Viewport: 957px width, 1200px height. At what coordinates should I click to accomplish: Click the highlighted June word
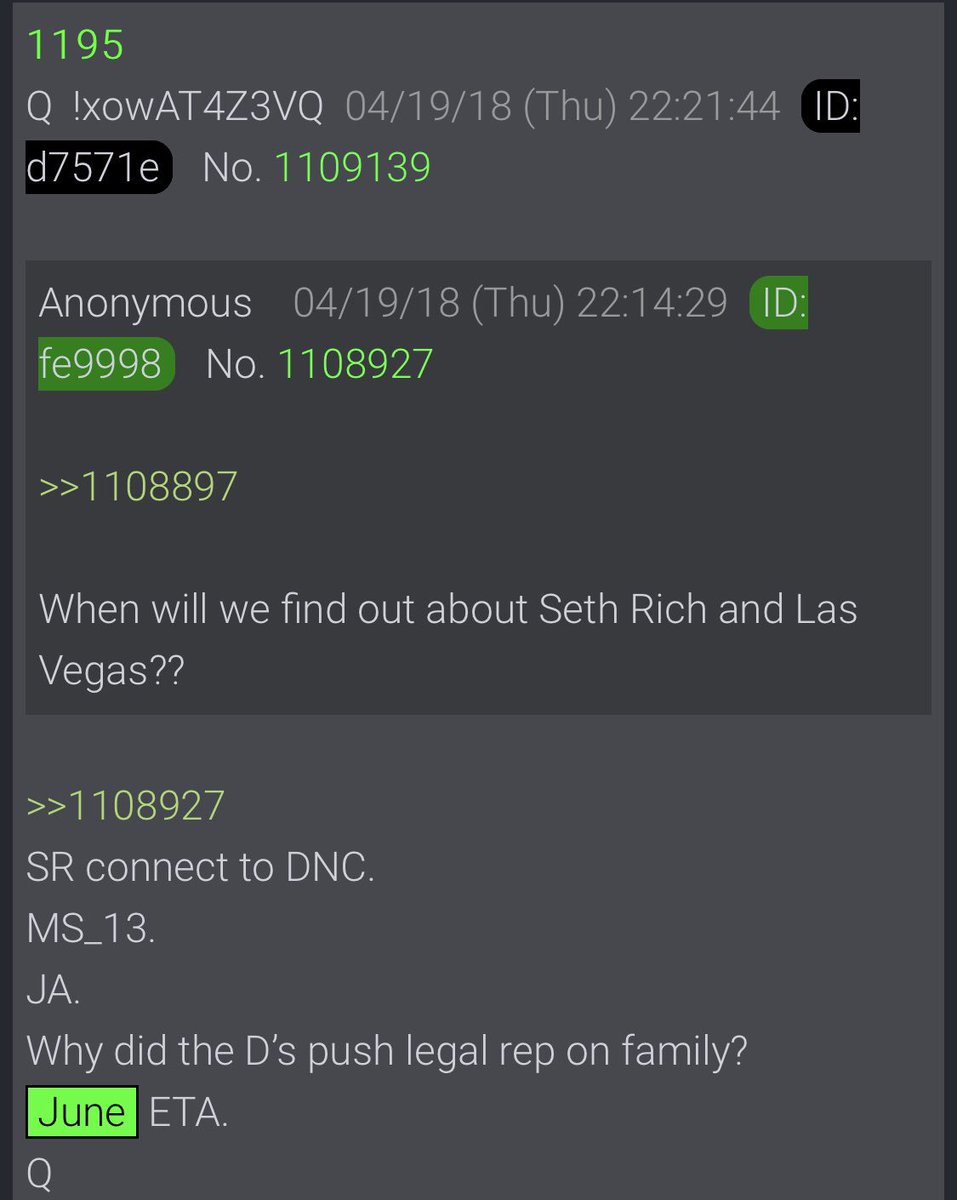coord(82,1113)
